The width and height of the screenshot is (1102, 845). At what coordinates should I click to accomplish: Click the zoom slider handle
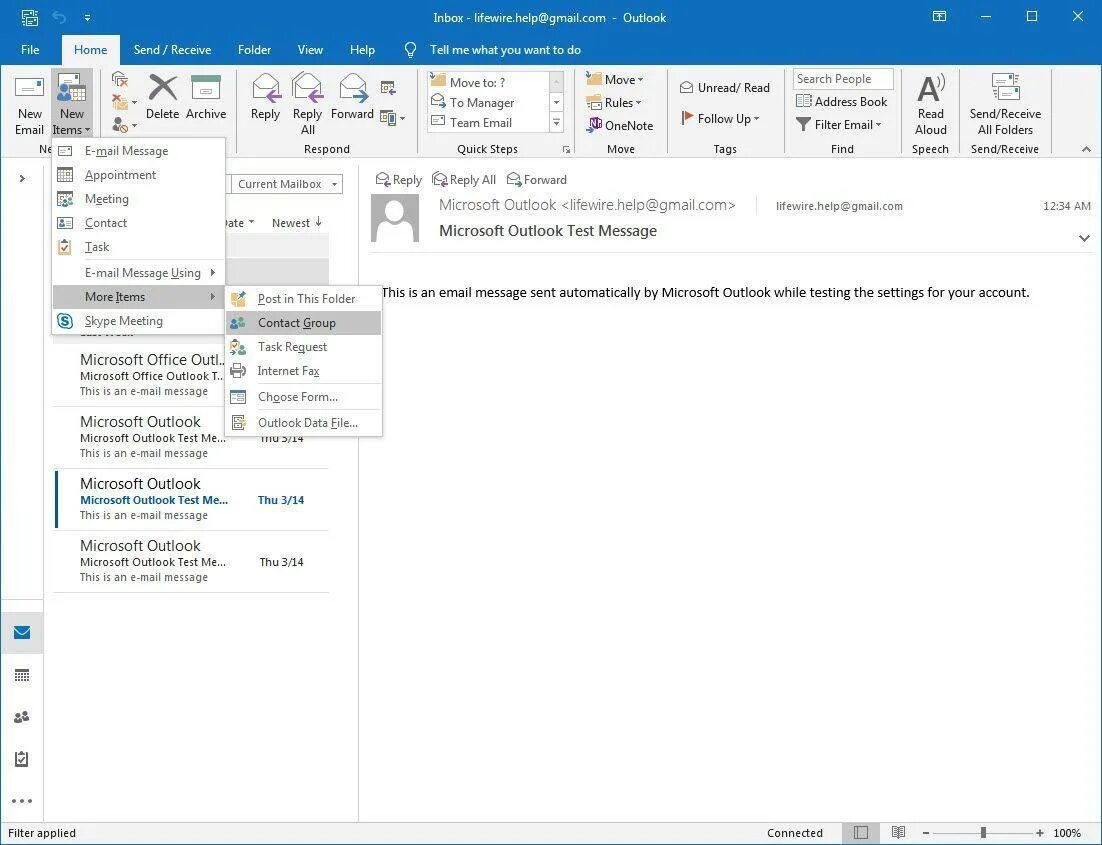click(983, 832)
